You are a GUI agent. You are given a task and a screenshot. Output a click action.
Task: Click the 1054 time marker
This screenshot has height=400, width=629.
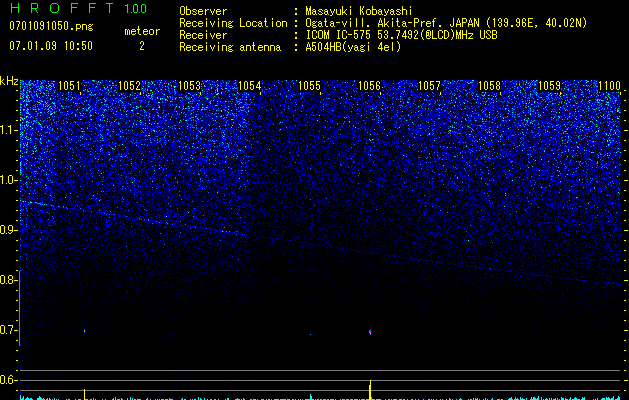pos(249,86)
